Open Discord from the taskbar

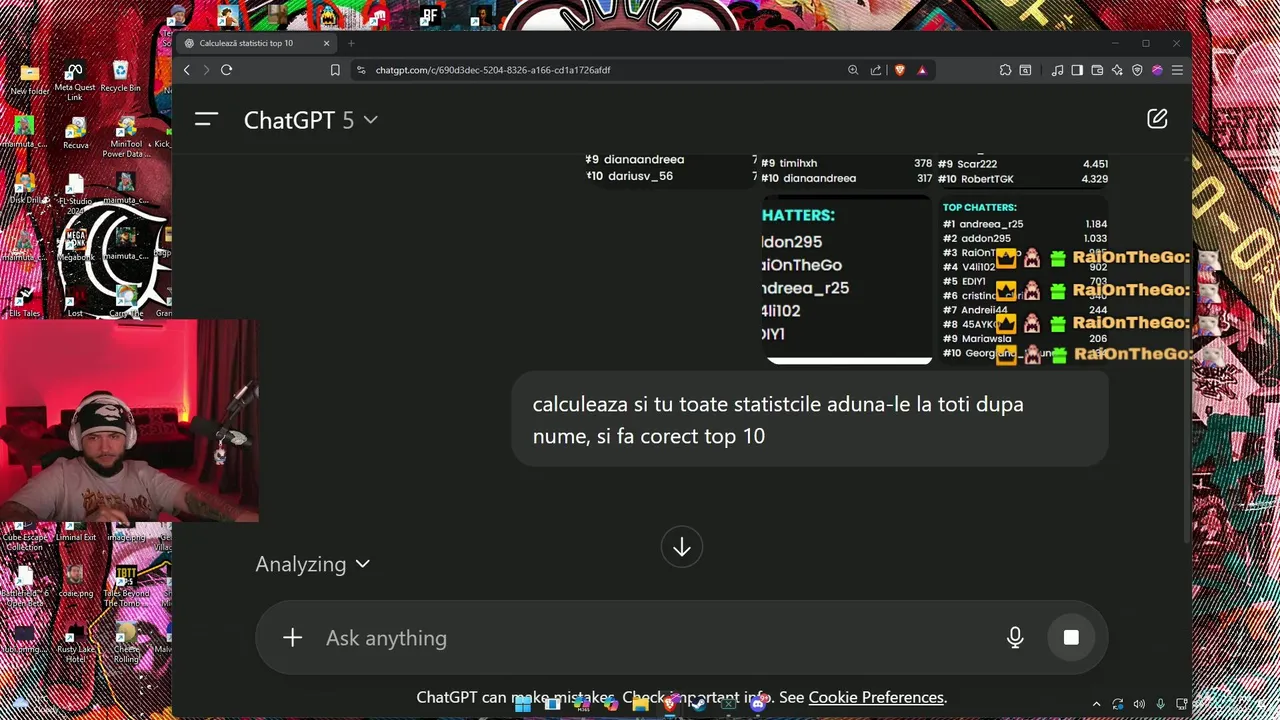(x=757, y=705)
